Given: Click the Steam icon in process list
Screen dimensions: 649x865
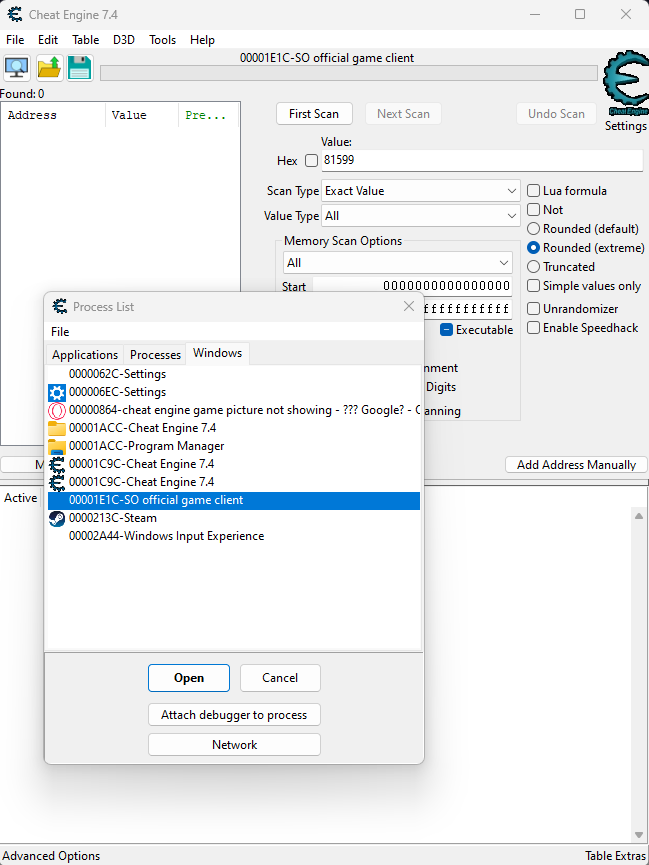Looking at the screenshot, I should pyautogui.click(x=57, y=519).
